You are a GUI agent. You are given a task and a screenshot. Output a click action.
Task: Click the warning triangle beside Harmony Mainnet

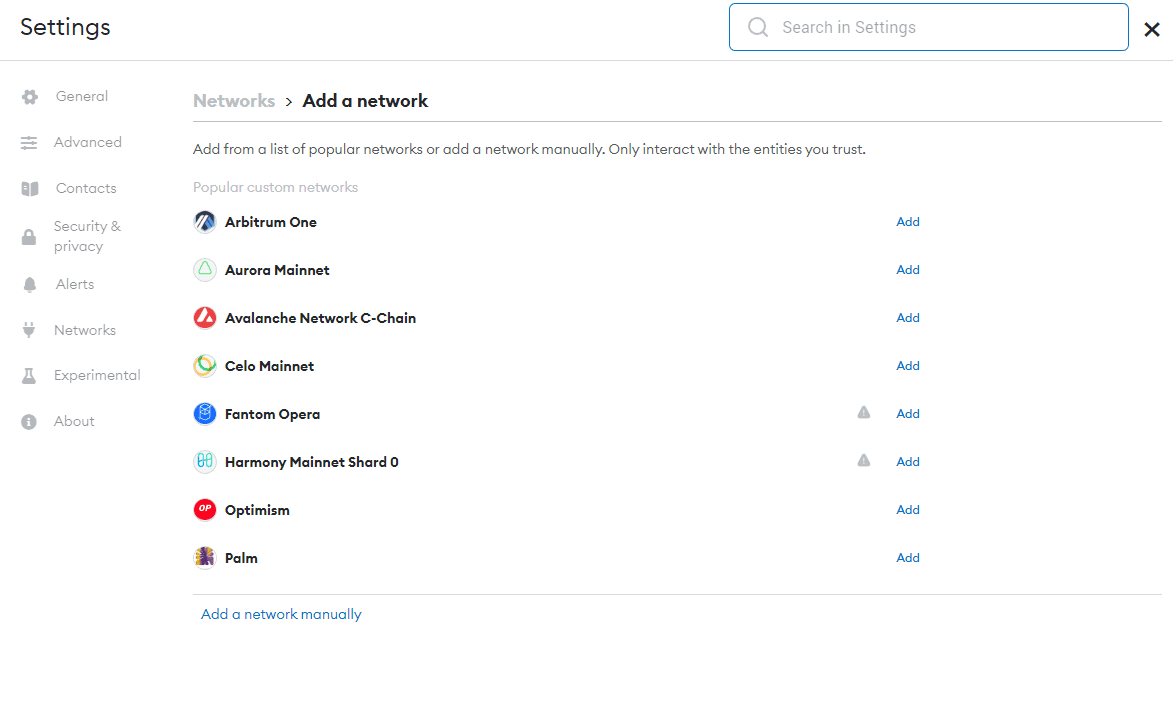pyautogui.click(x=864, y=460)
